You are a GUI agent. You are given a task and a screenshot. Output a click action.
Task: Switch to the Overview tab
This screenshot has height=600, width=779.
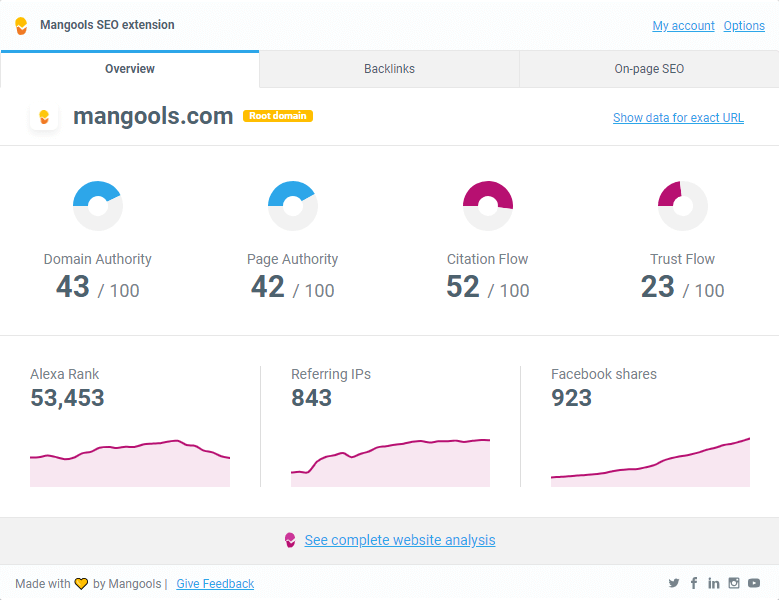pyautogui.click(x=130, y=69)
